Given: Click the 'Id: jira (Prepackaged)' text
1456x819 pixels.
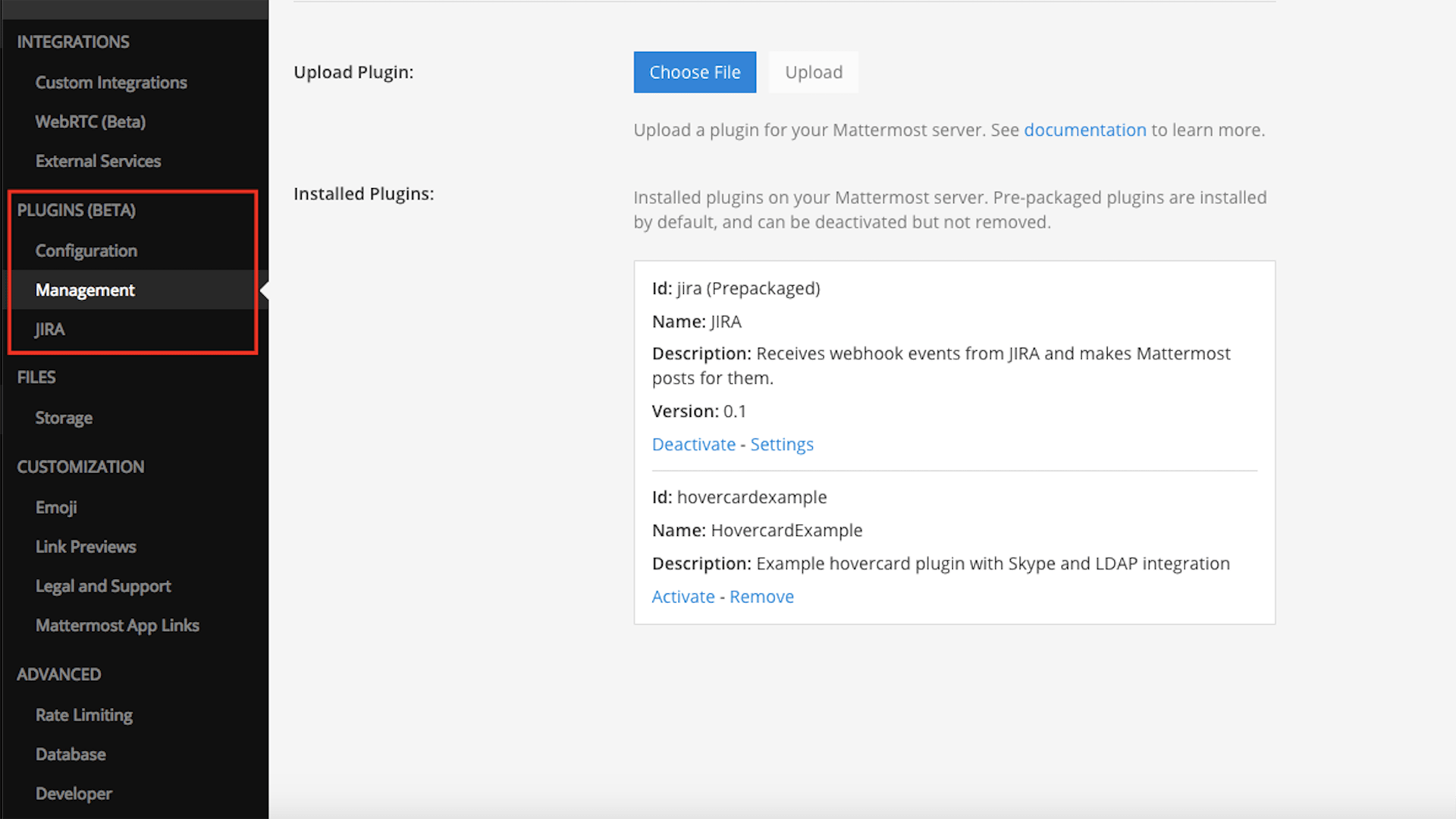Looking at the screenshot, I should click(736, 288).
